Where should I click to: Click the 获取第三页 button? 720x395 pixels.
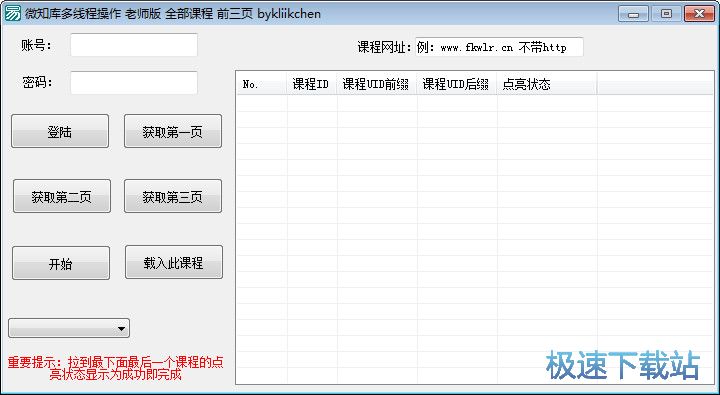pos(173,196)
